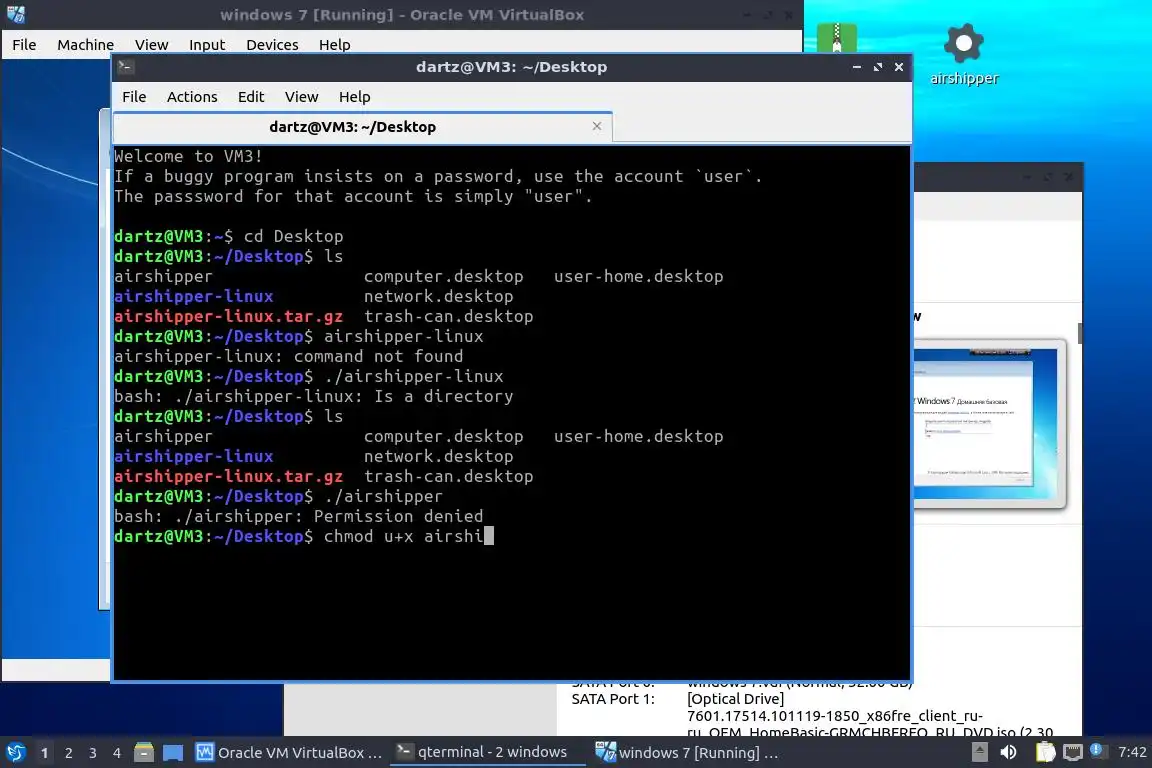Image resolution: width=1152 pixels, height=768 pixels.
Task: Open File menu in VirtualBox VM window
Action: [x=24, y=45]
